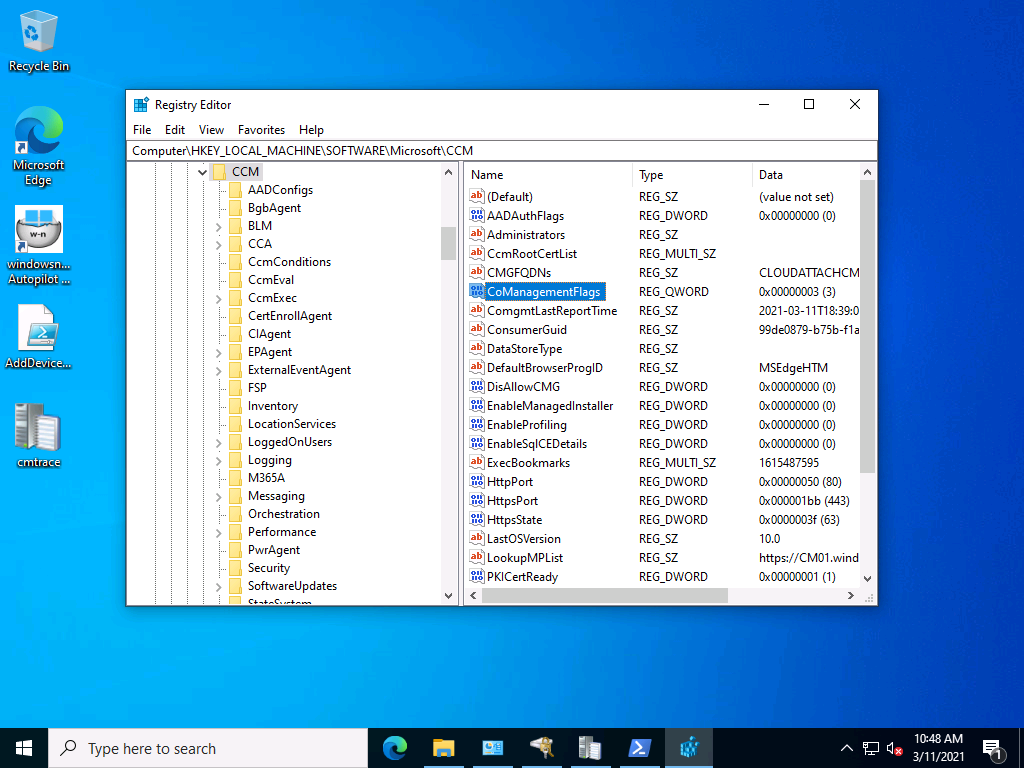Open the View menu
Image resolution: width=1024 pixels, height=768 pixels.
[211, 129]
